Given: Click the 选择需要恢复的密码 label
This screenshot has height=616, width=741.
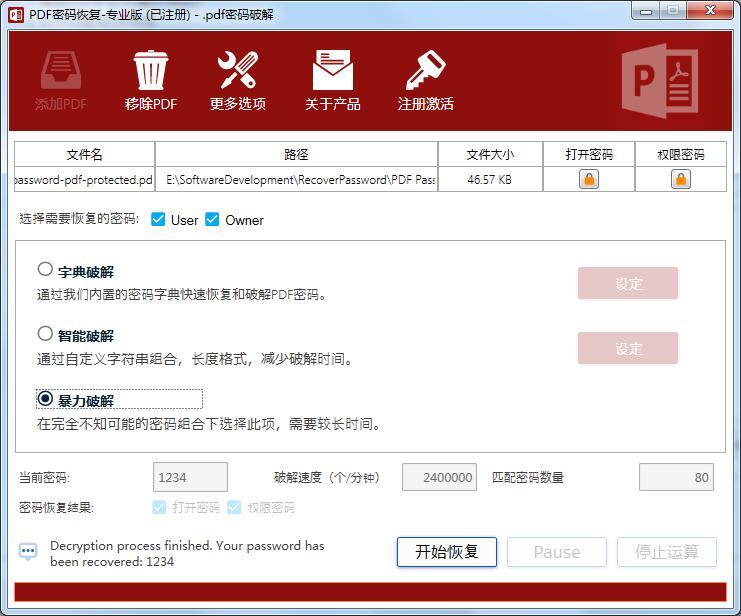Looking at the screenshot, I should click(x=79, y=219).
